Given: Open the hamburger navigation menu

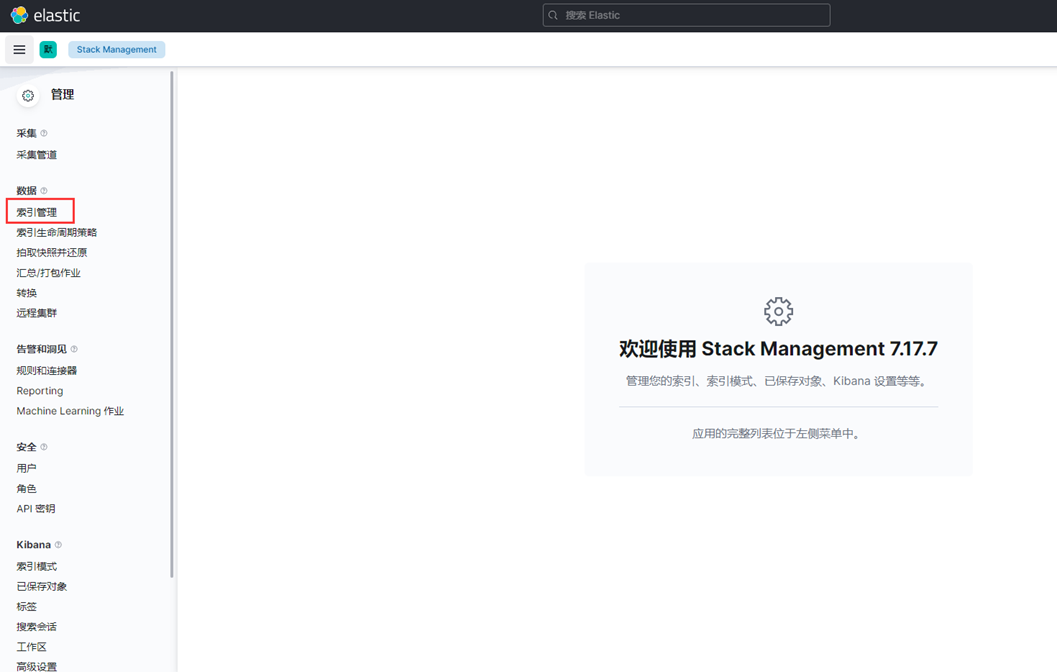Looking at the screenshot, I should coord(20,50).
